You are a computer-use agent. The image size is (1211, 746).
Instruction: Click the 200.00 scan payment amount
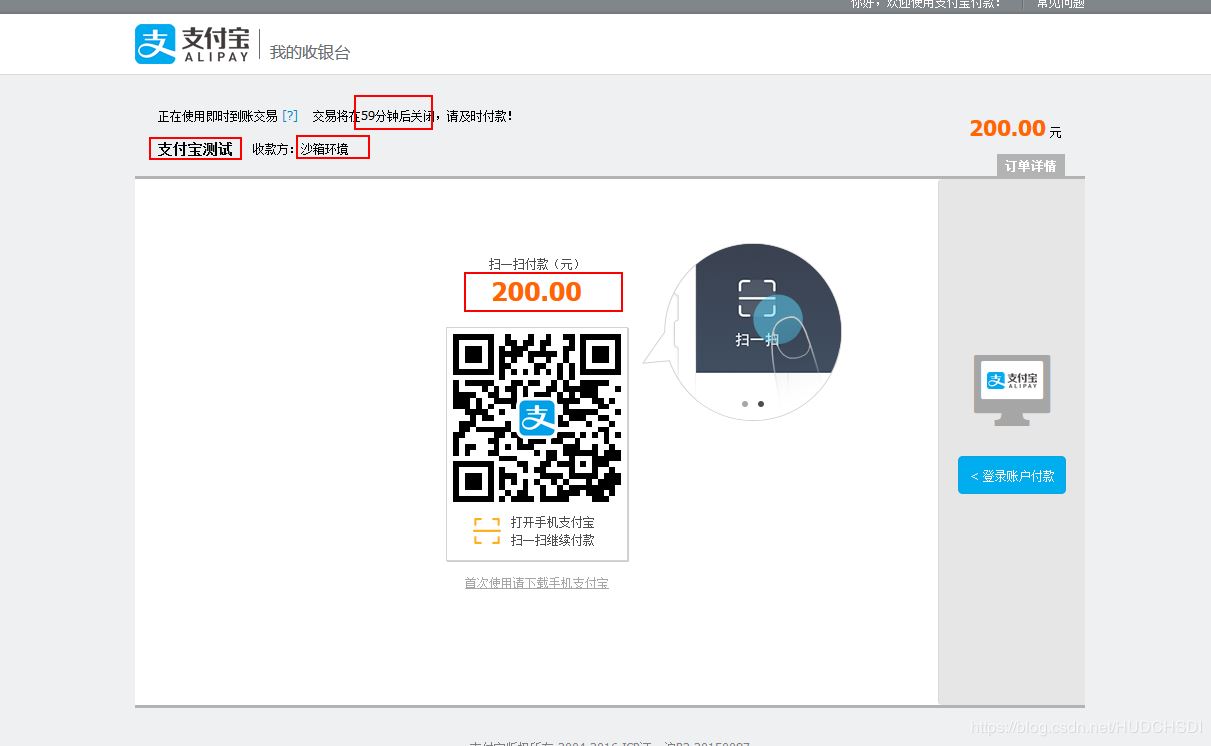click(537, 291)
